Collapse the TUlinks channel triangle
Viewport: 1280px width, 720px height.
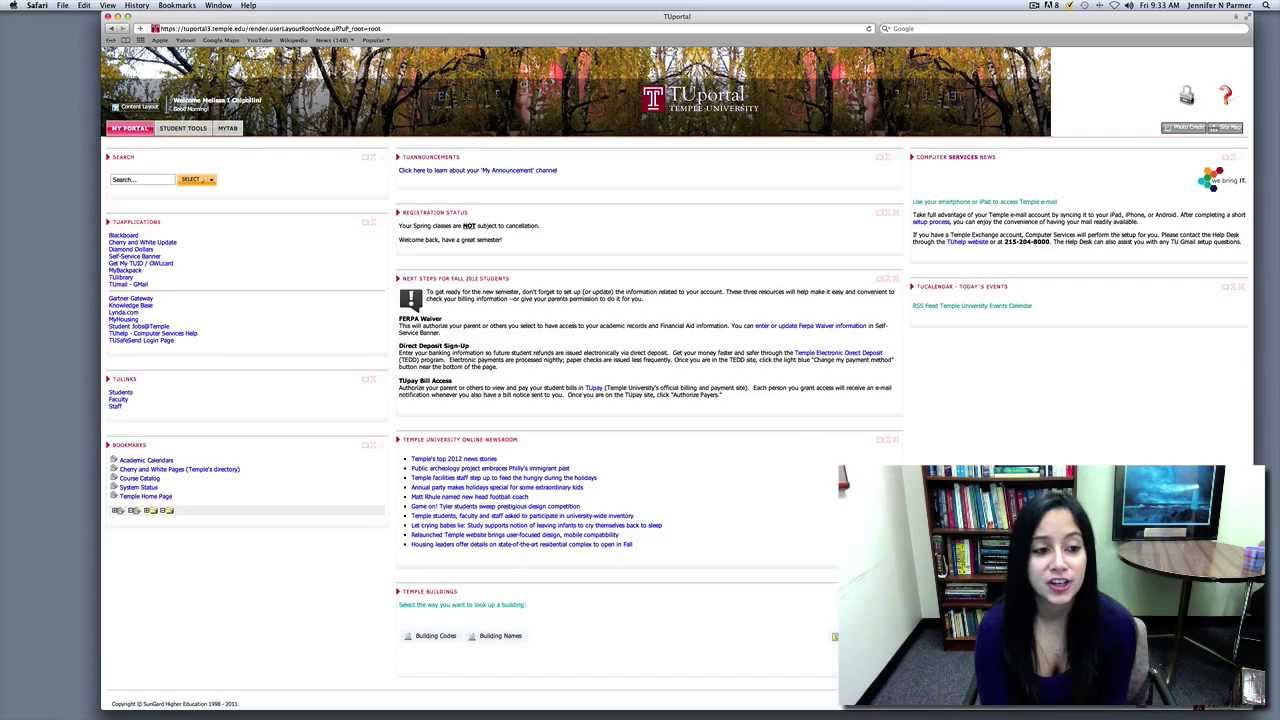pyautogui.click(x=108, y=379)
